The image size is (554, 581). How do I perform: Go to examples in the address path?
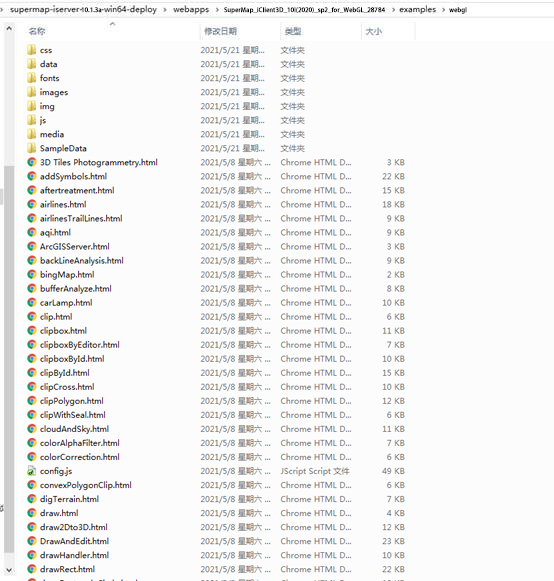click(x=418, y=10)
